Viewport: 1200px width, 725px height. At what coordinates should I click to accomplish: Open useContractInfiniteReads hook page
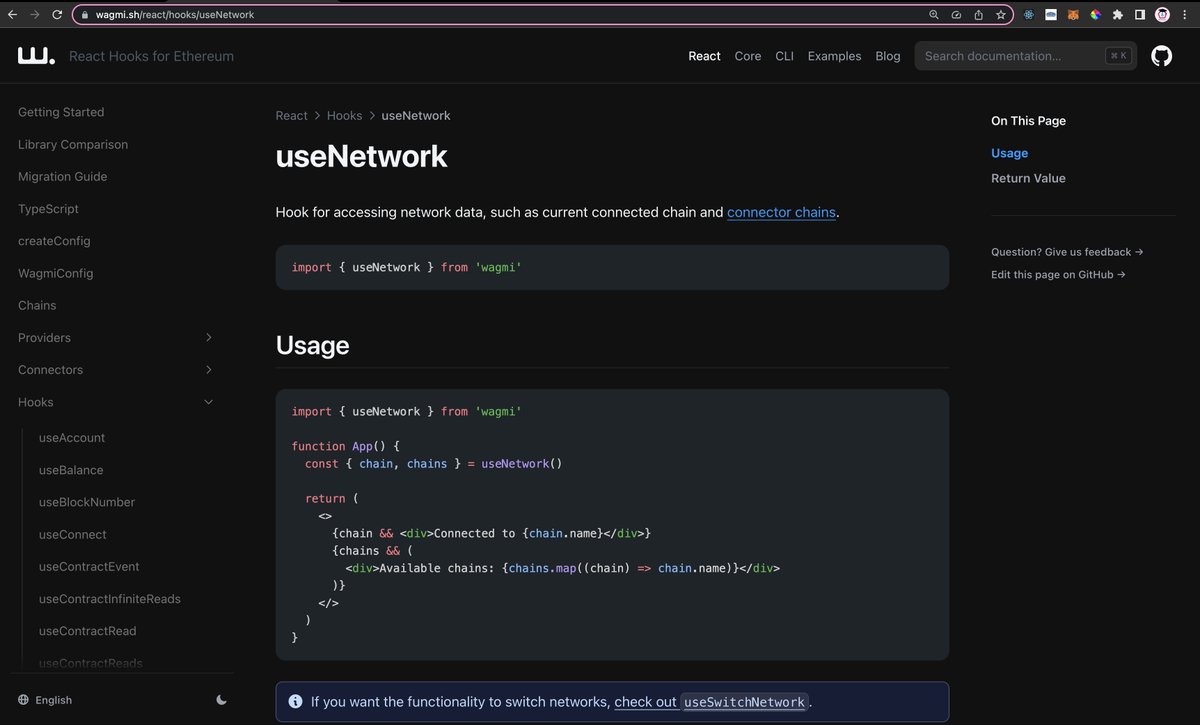tap(110, 599)
